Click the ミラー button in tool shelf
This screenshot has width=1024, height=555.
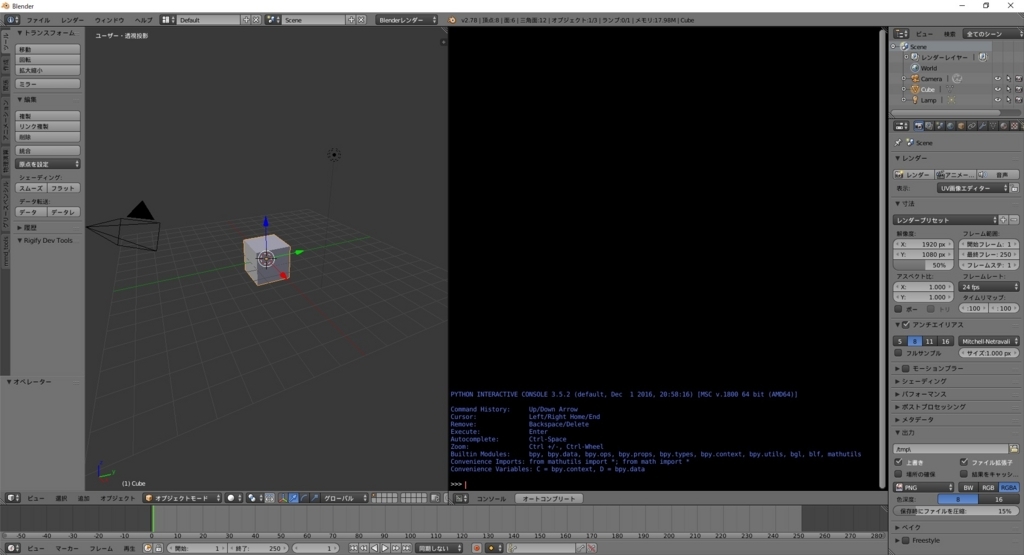click(48, 84)
